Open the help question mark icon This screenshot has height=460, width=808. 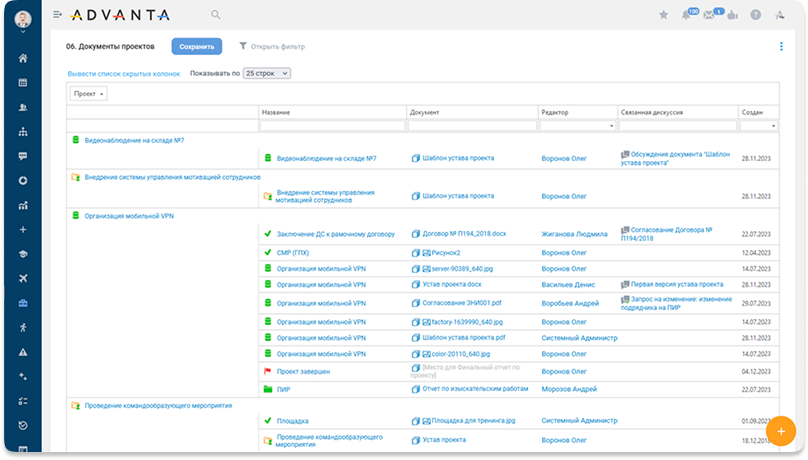[x=755, y=15]
